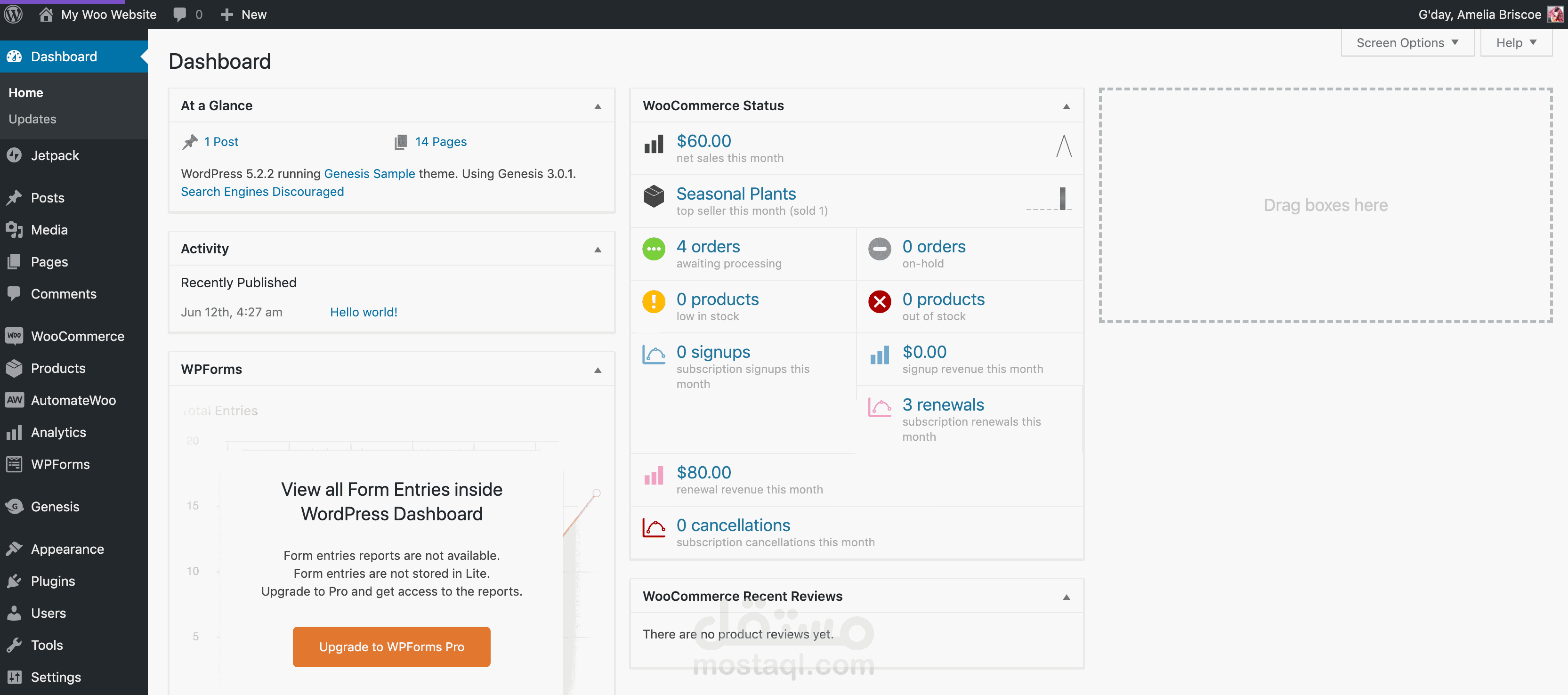Click Upgrade to WPForms Pro button
This screenshot has height=695, width=1568.
[x=391, y=647]
